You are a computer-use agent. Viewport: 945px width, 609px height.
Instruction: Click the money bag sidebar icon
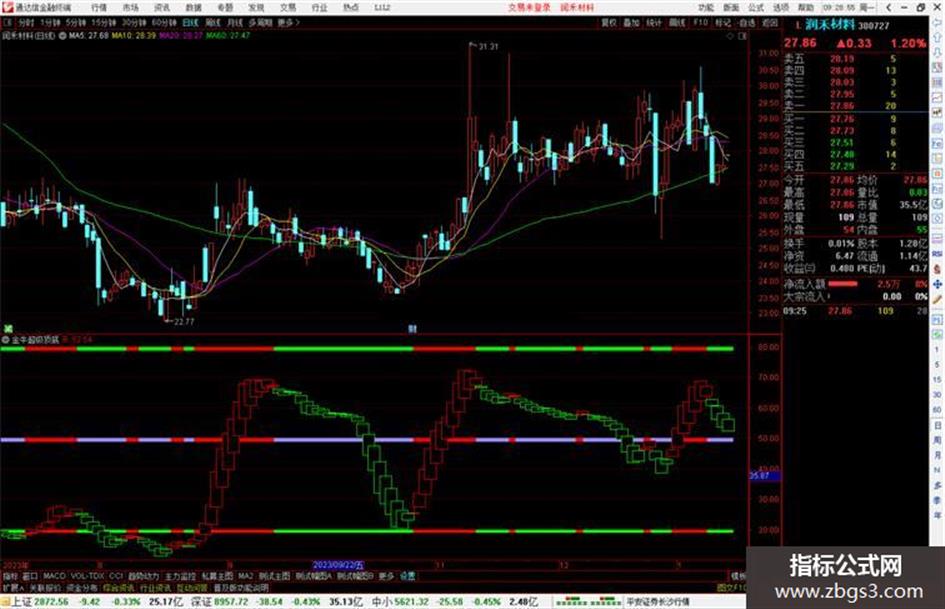pos(937,268)
